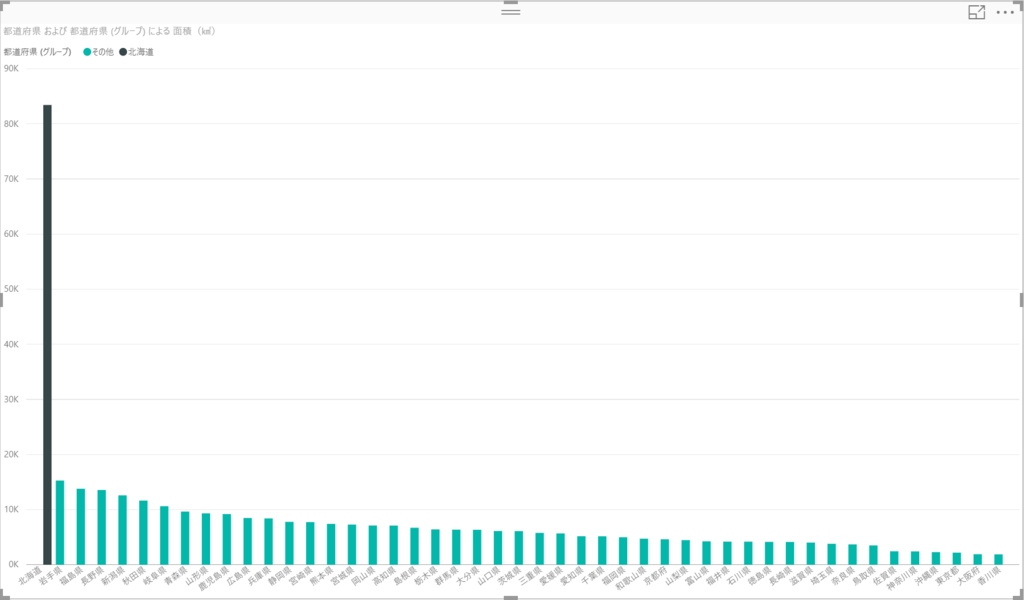Select the 富山県 bar
The image size is (1024, 600).
706,552
